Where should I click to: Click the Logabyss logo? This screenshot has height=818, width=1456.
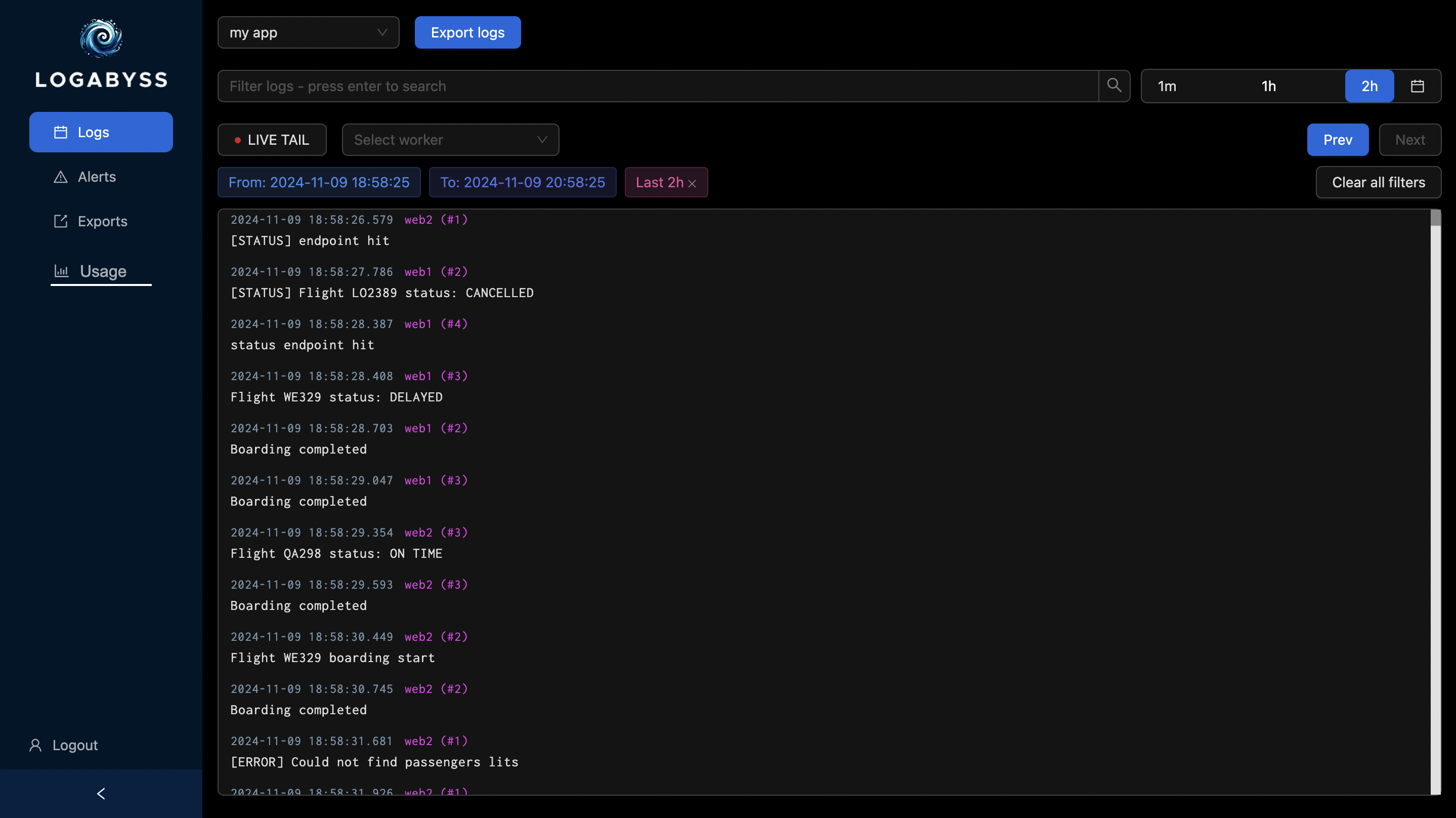pyautogui.click(x=101, y=37)
